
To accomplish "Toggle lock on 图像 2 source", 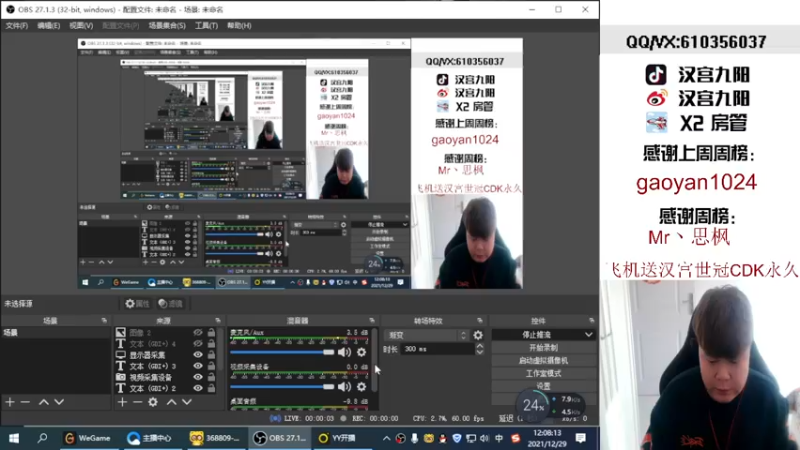I will point(211,332).
